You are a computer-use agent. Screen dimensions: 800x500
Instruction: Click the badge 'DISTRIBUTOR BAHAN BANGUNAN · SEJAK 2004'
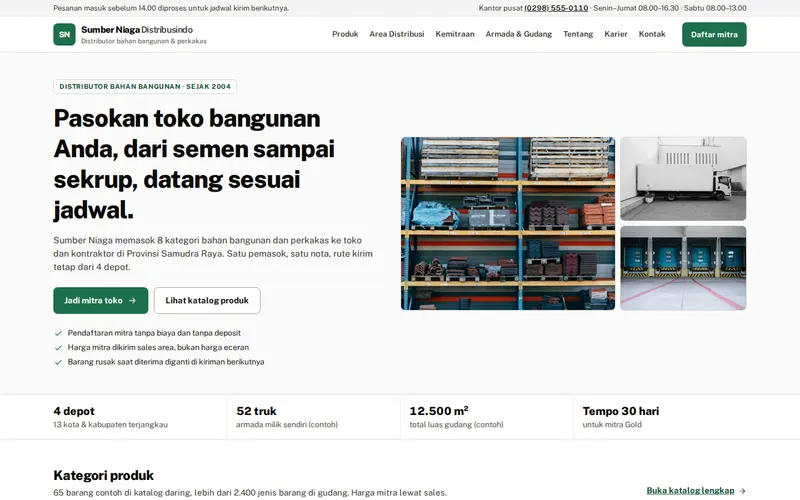145,86
